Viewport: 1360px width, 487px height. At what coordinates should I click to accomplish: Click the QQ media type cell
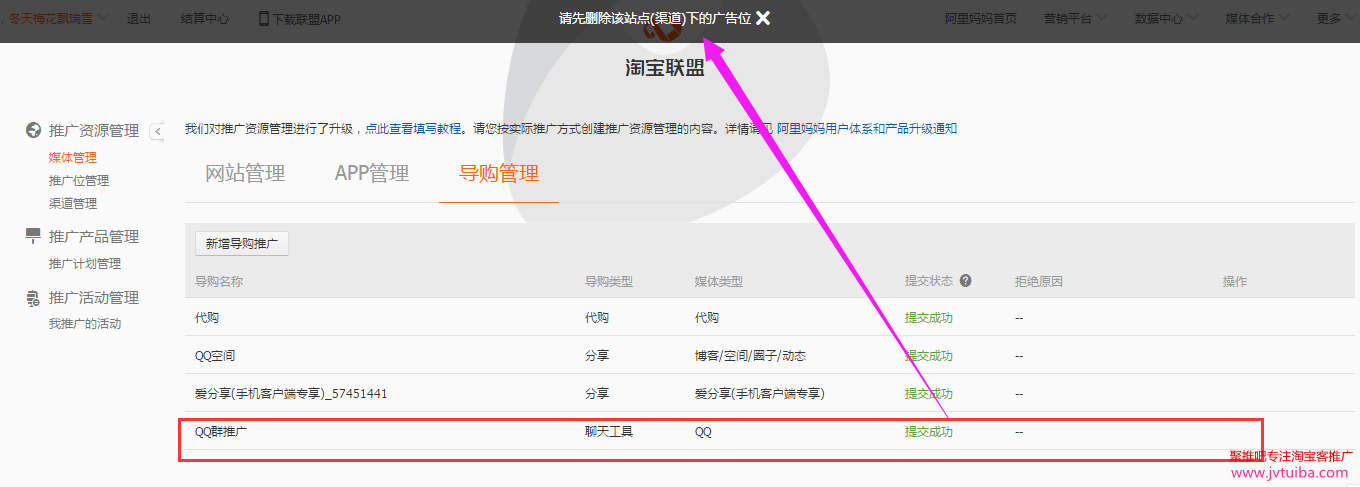(704, 432)
